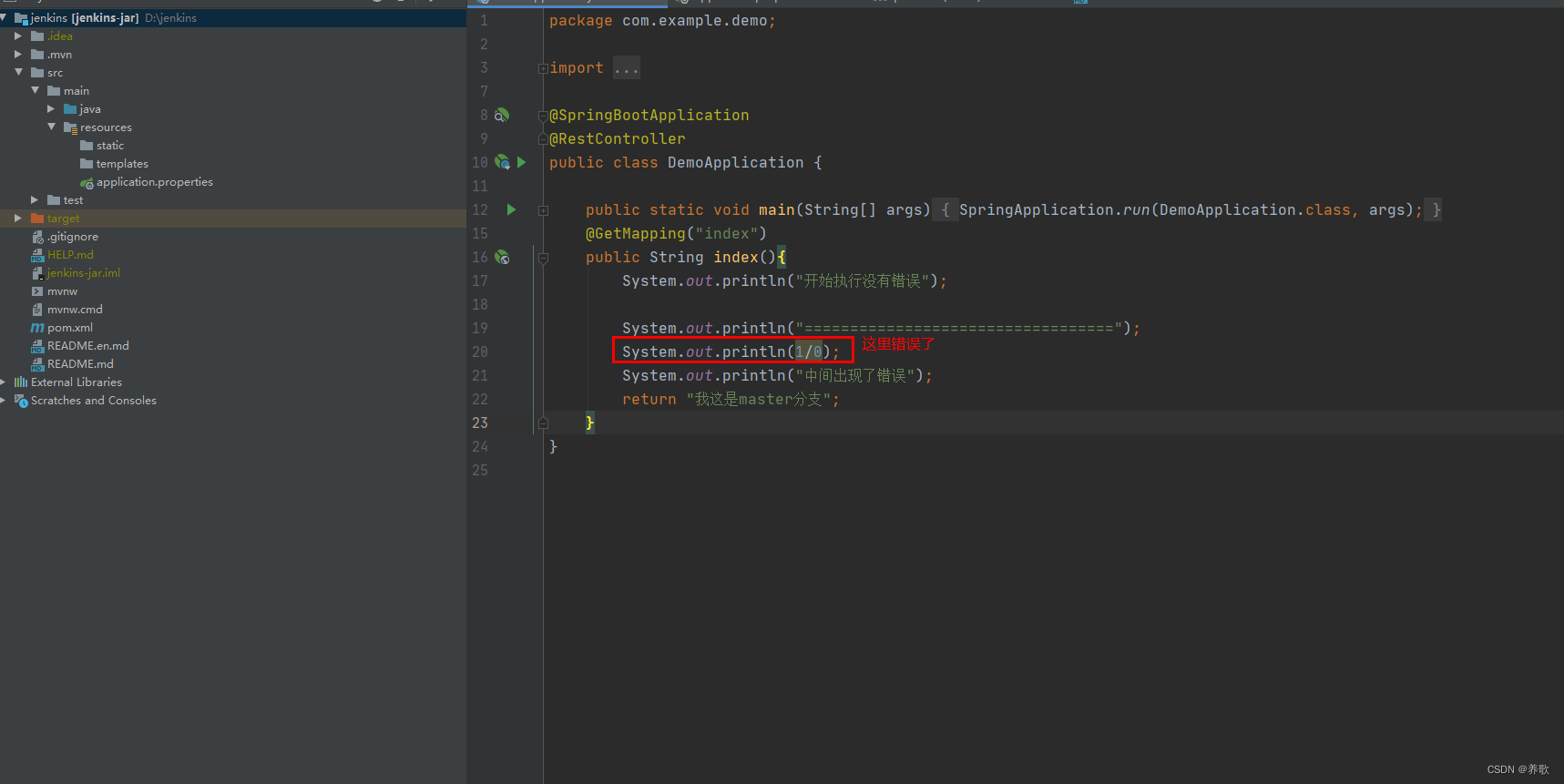1564x784 pixels.
Task: Select the mvnw.cmd file
Action: pos(75,310)
